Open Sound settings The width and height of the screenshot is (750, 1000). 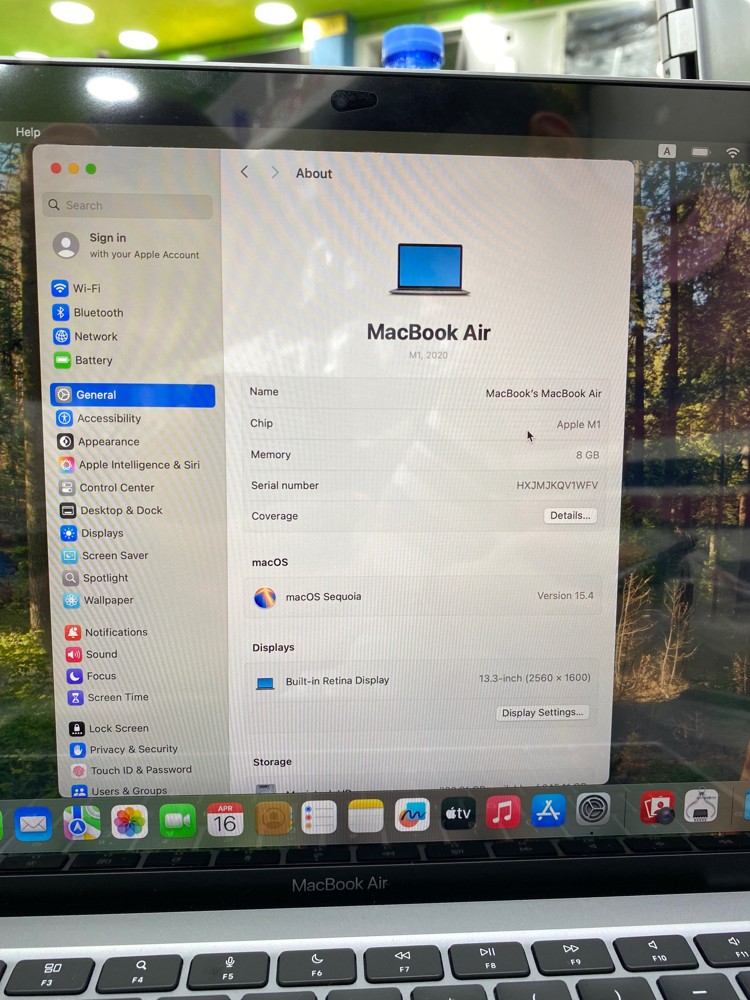coord(92,654)
